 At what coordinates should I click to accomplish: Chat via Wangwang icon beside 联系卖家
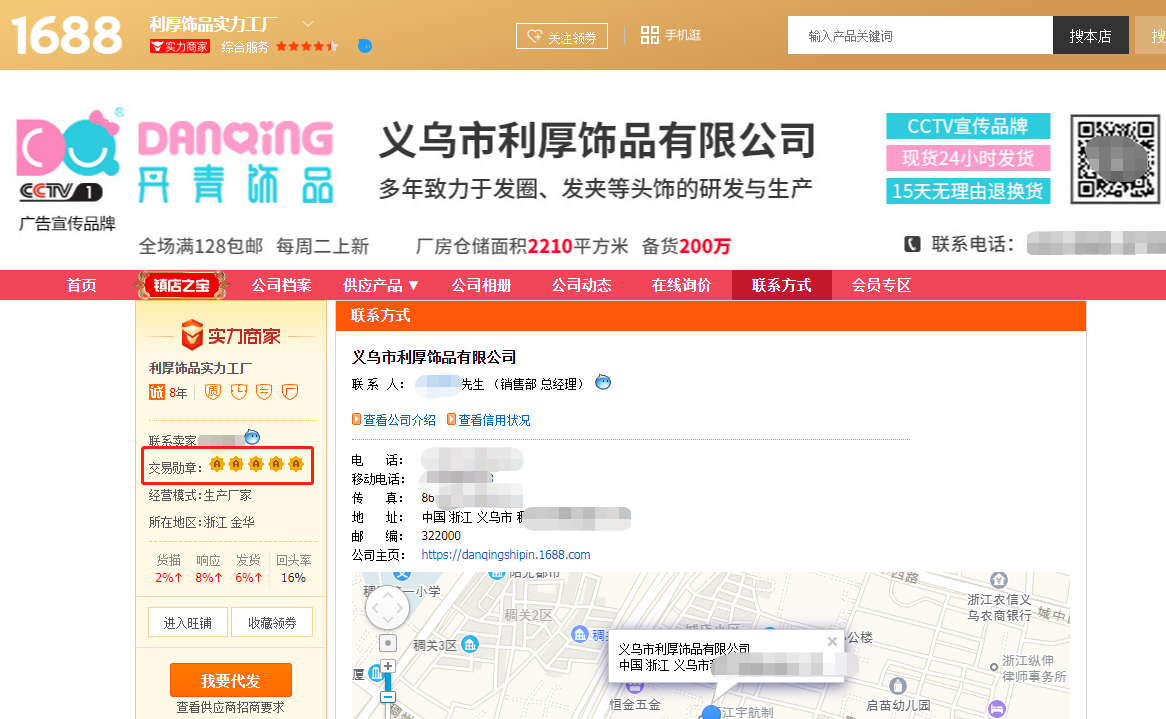pyautogui.click(x=252, y=437)
